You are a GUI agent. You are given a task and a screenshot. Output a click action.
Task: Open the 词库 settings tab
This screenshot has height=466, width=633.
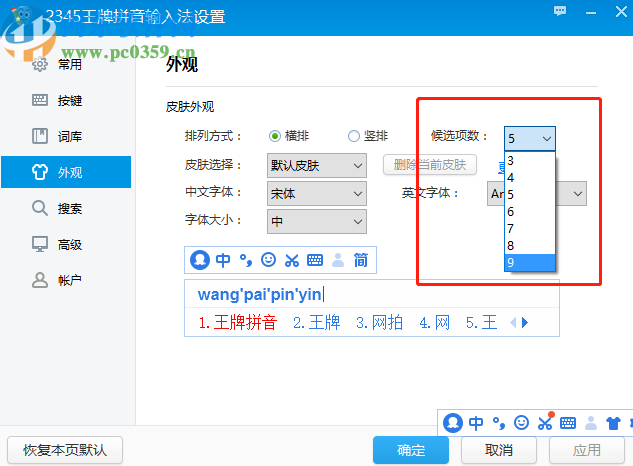(x=66, y=136)
